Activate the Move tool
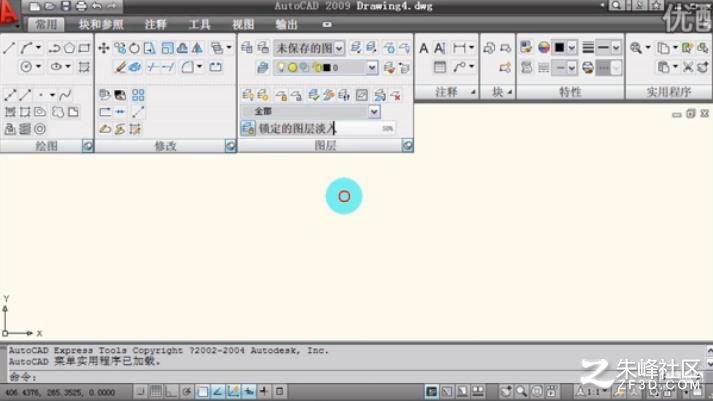 pos(104,48)
